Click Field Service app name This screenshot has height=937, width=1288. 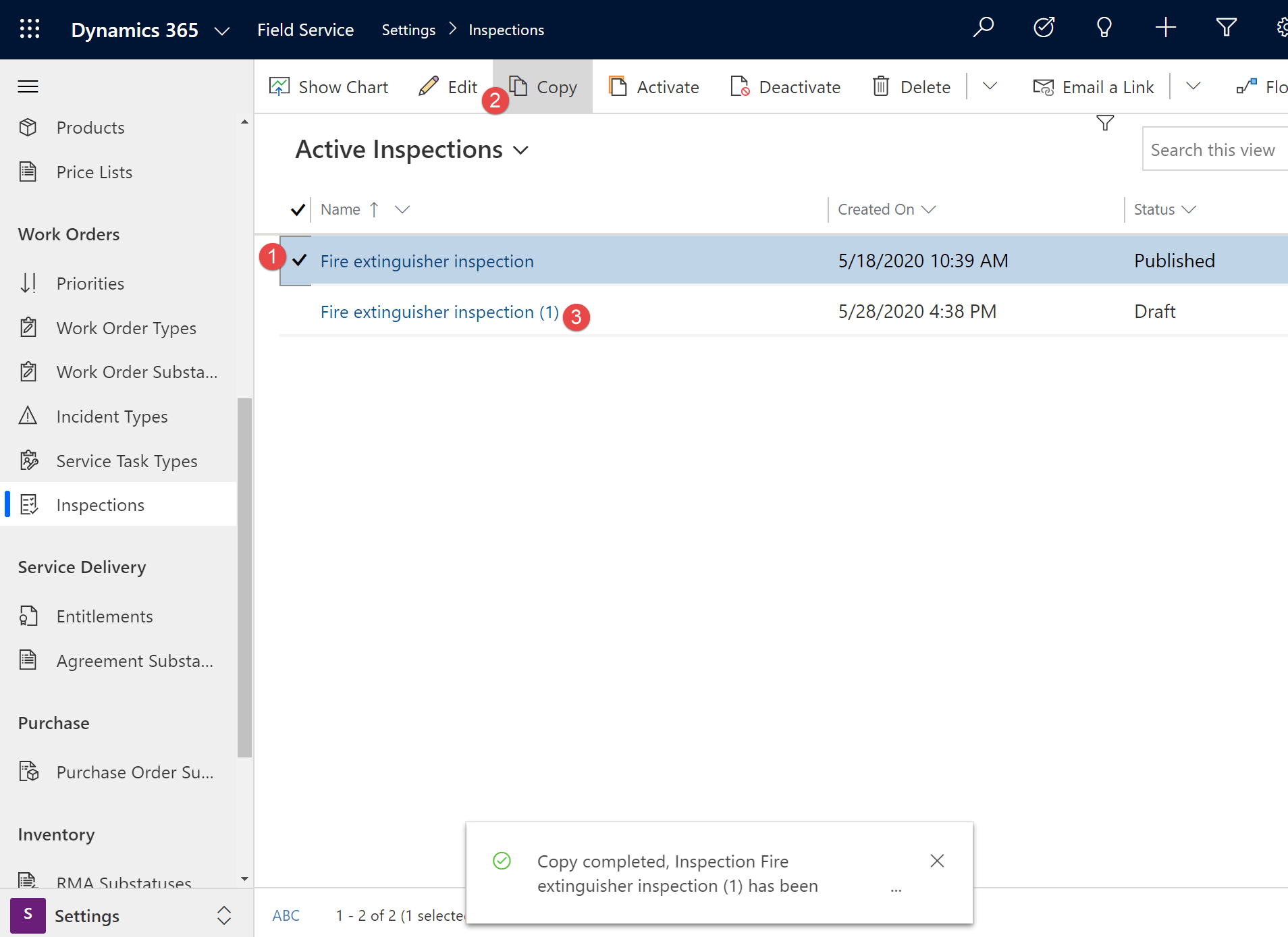pyautogui.click(x=305, y=30)
